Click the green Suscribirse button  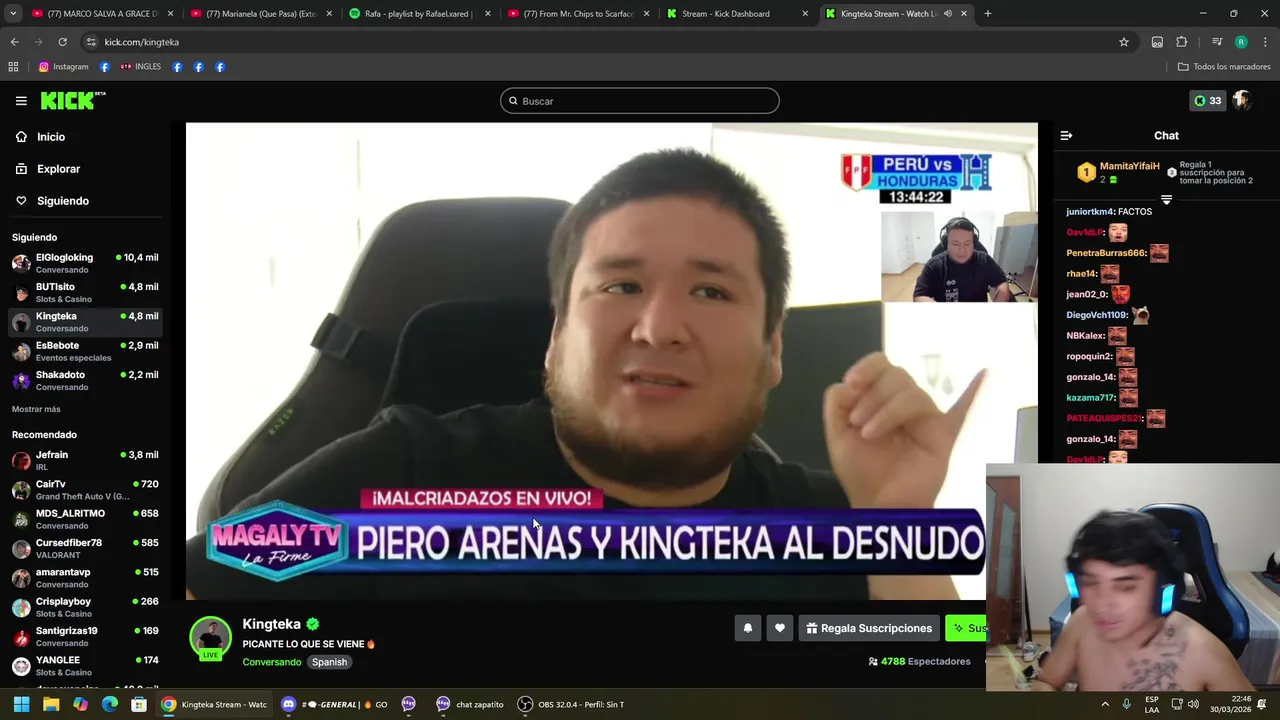coord(966,628)
